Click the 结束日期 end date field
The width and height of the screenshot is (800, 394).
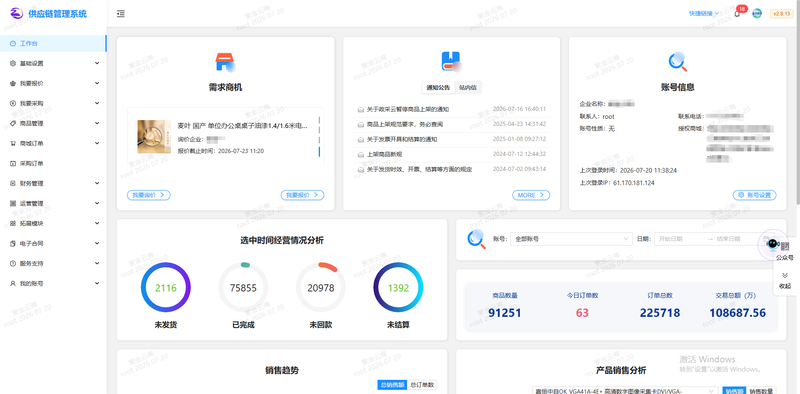(x=737, y=239)
